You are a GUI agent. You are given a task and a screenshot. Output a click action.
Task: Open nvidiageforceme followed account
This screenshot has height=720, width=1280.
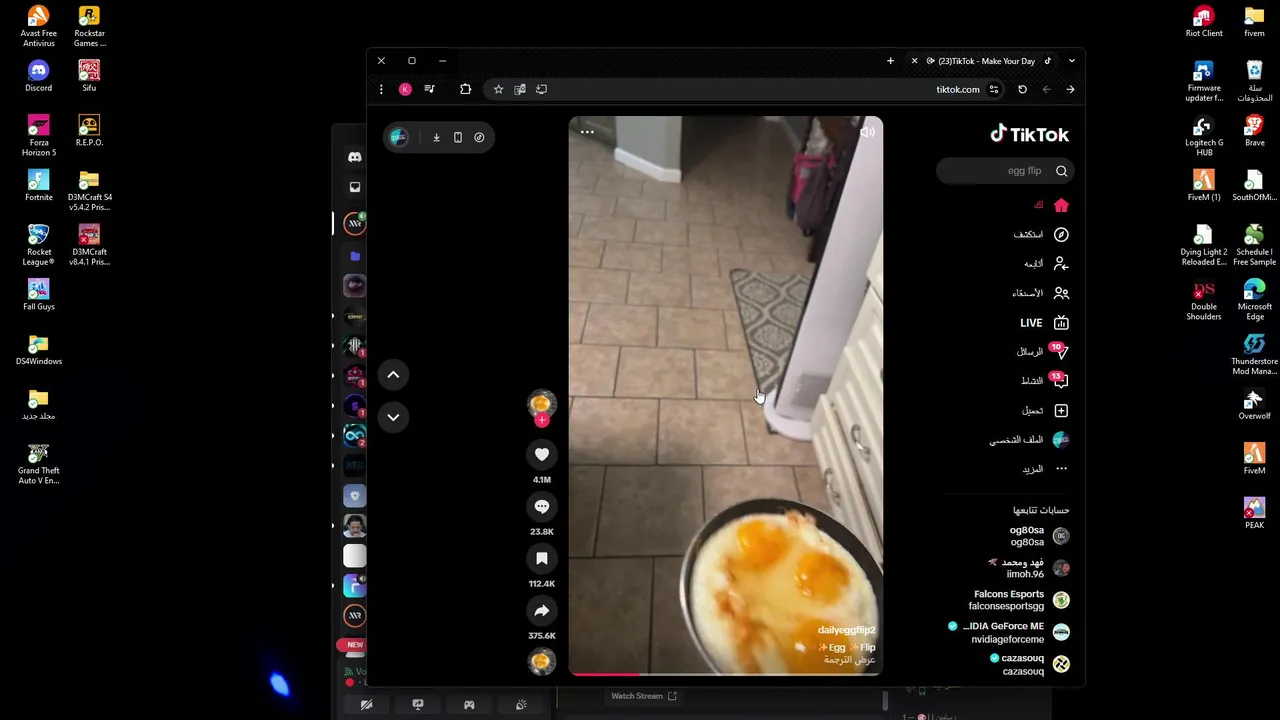[x=1010, y=632]
